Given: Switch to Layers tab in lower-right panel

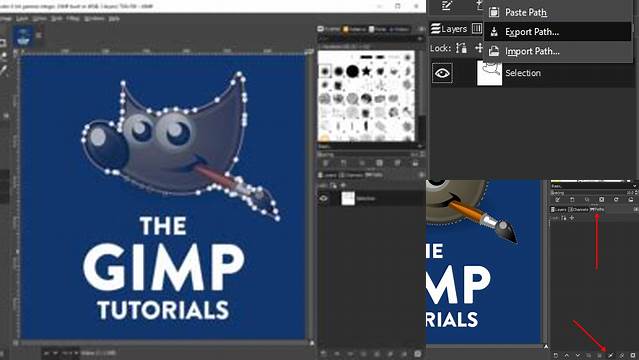Looking at the screenshot, I should pos(559,210).
